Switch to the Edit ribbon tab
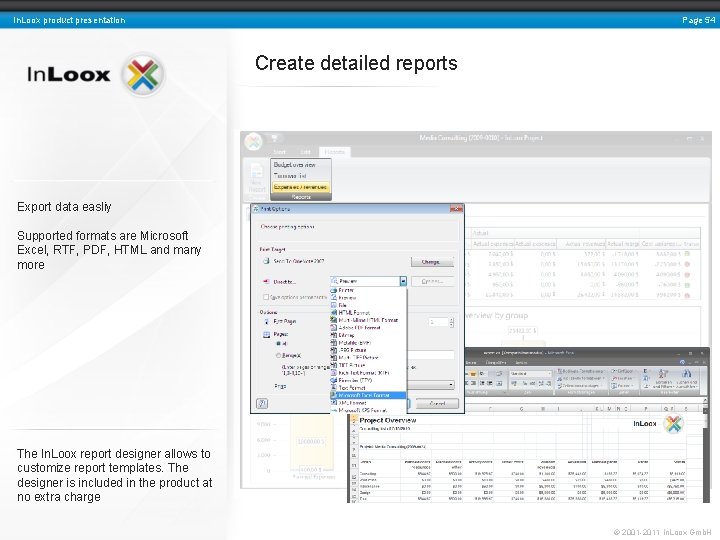This screenshot has height=540, width=720. coord(305,152)
